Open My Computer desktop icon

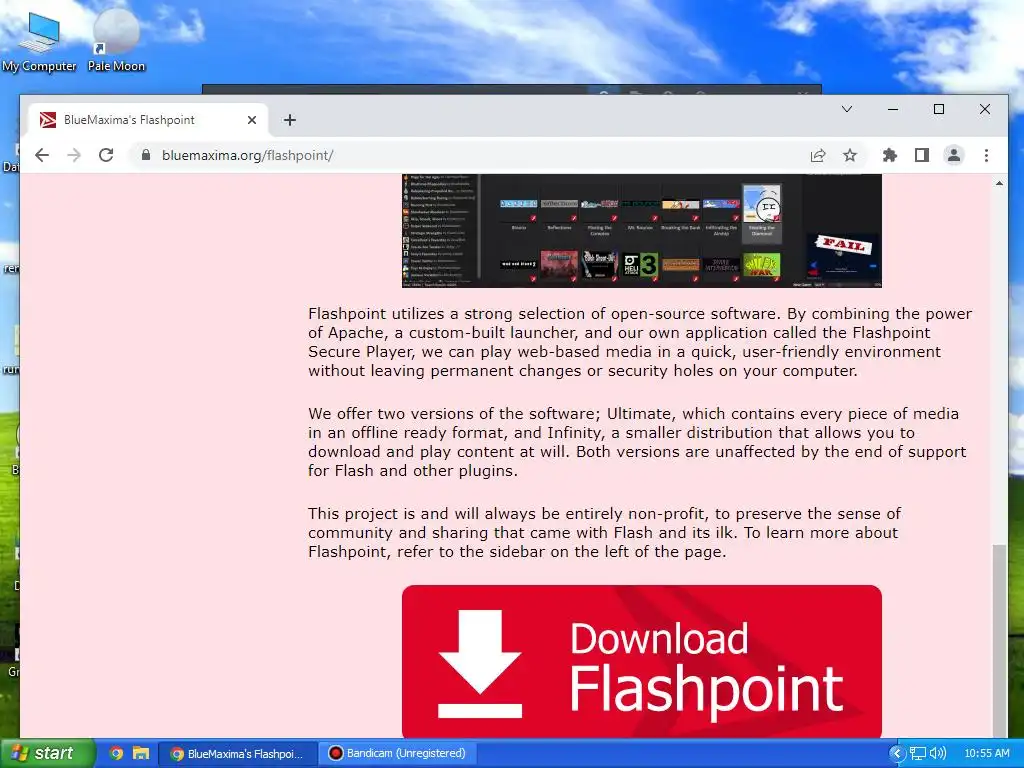(39, 42)
